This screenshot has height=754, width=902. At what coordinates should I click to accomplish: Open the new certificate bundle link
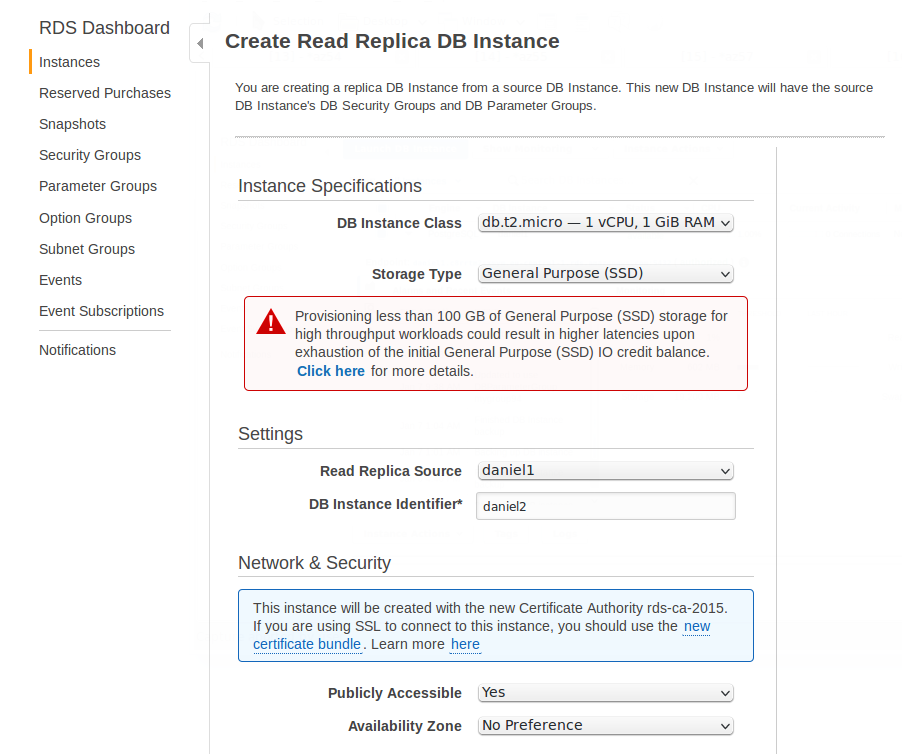point(481,635)
